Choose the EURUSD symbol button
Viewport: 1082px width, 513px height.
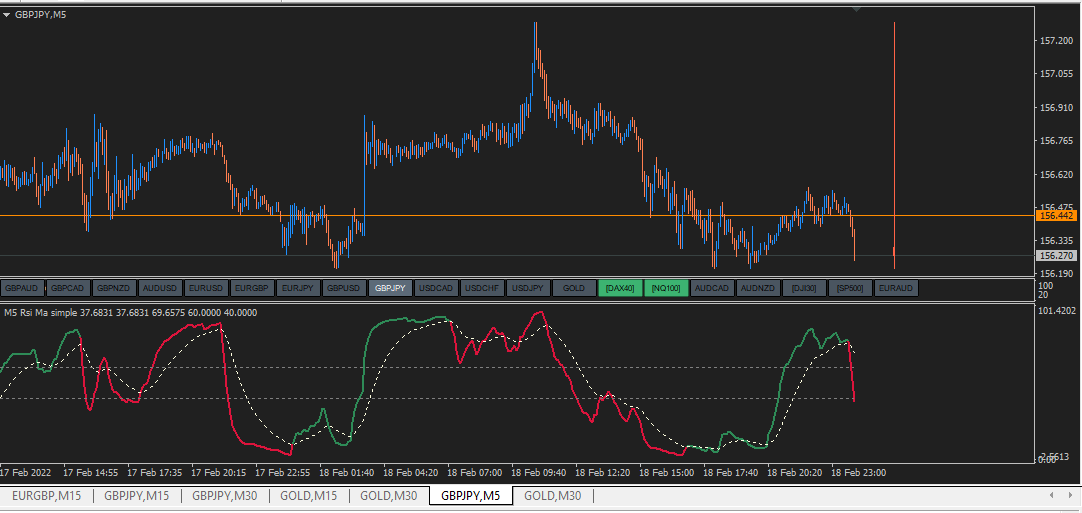point(206,288)
